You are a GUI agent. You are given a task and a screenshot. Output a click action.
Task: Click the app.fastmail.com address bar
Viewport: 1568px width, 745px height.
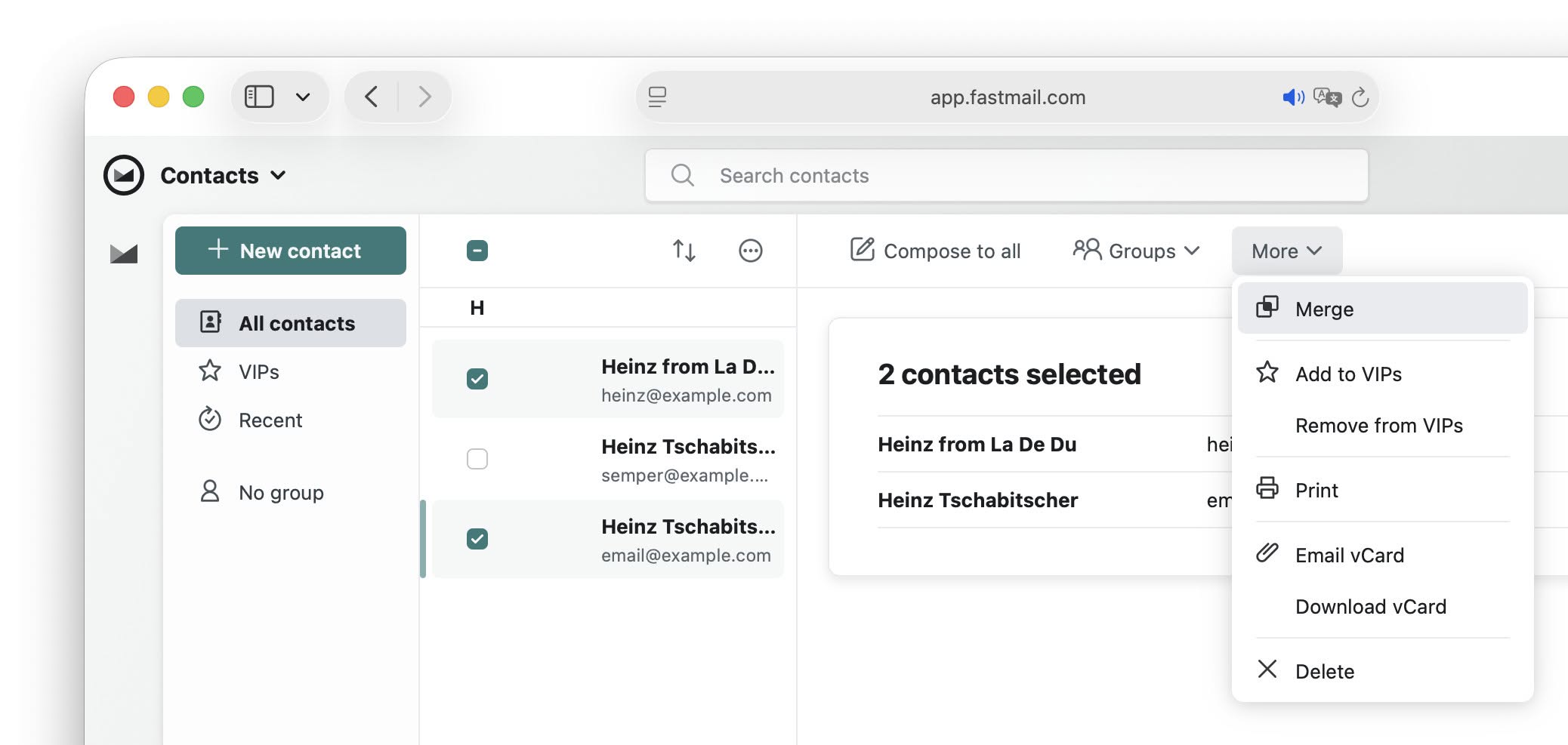tap(1008, 97)
